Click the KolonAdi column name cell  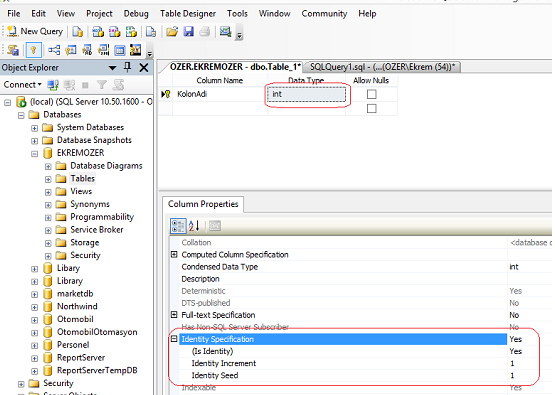[x=220, y=94]
